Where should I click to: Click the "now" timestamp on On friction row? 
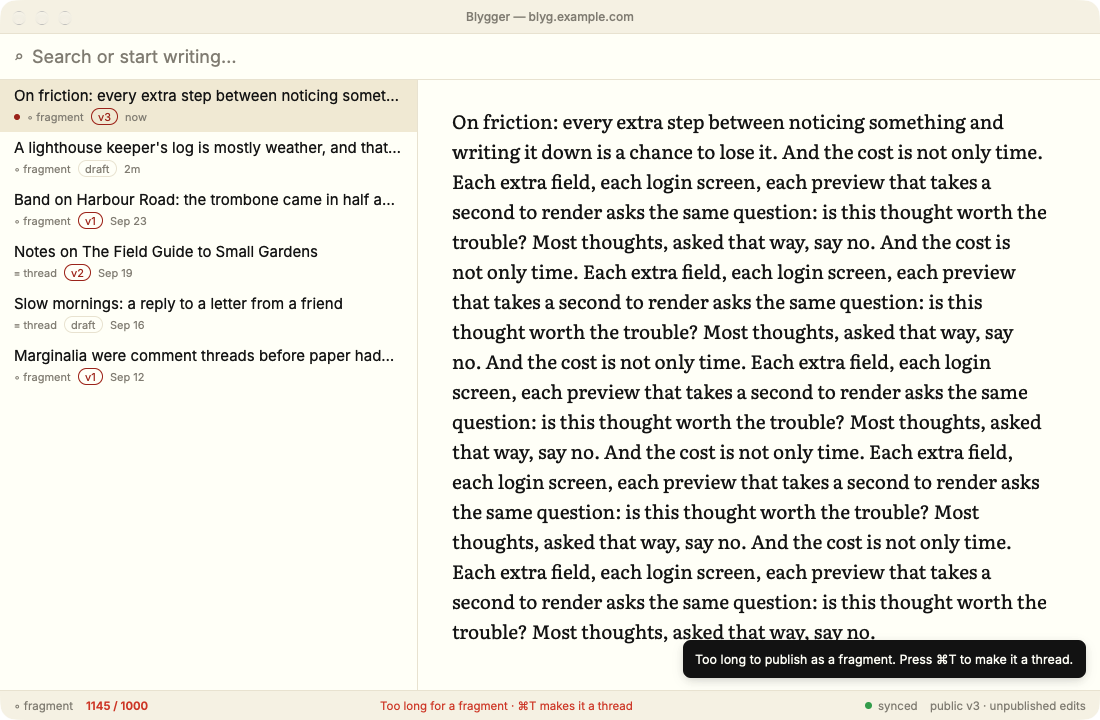click(136, 117)
